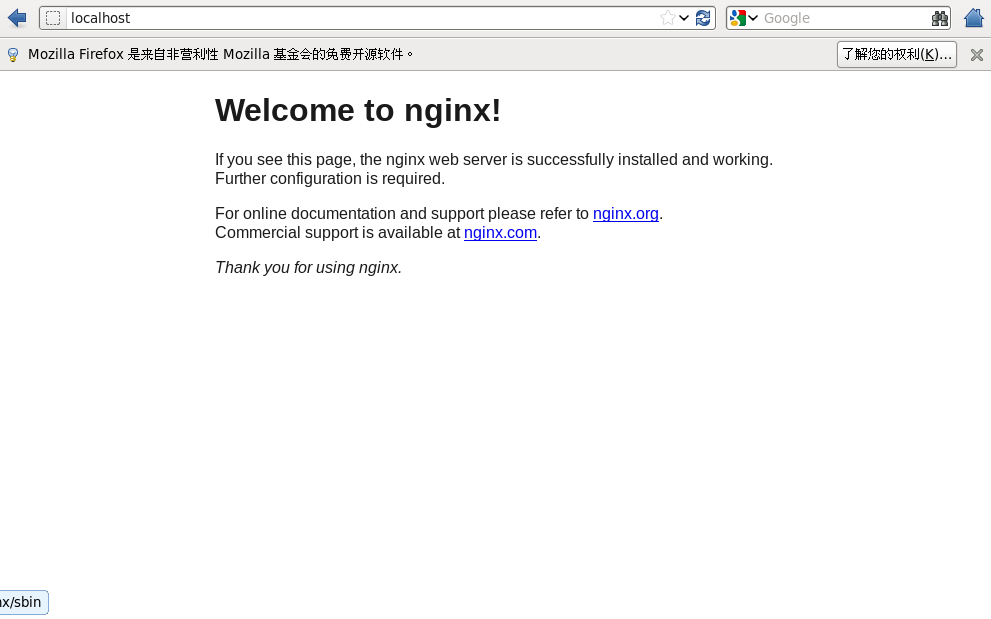Click the sbin taskbar item at bottom

23,602
